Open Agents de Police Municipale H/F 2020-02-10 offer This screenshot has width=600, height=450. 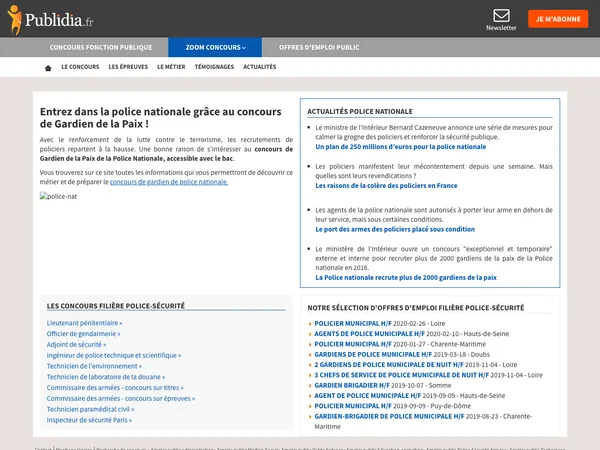point(369,334)
